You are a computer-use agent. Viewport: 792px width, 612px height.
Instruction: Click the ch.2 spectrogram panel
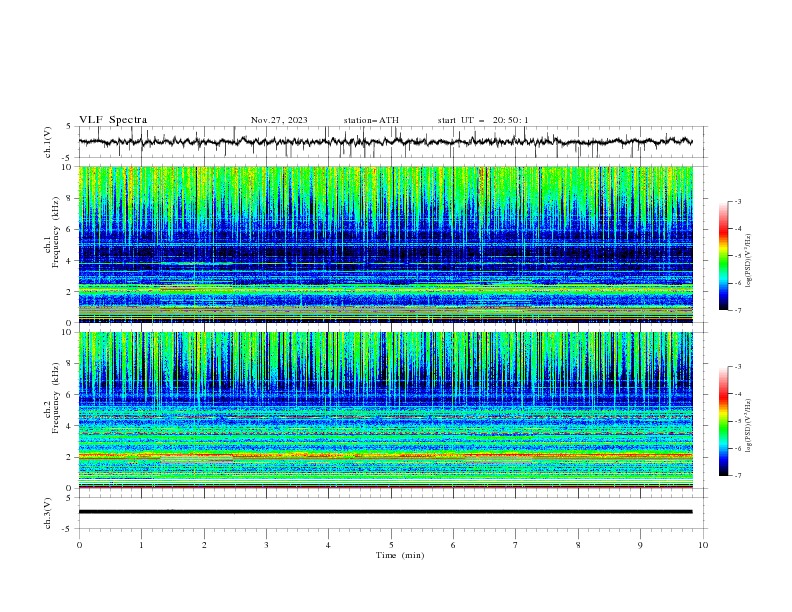pos(386,410)
